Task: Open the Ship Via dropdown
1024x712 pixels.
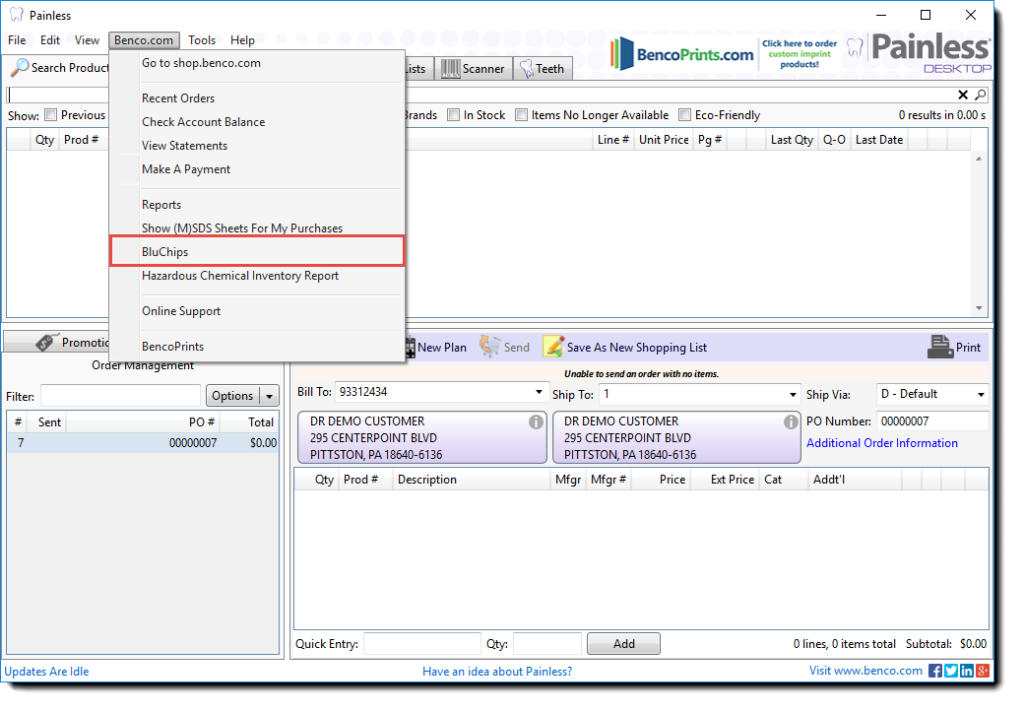Action: point(981,394)
